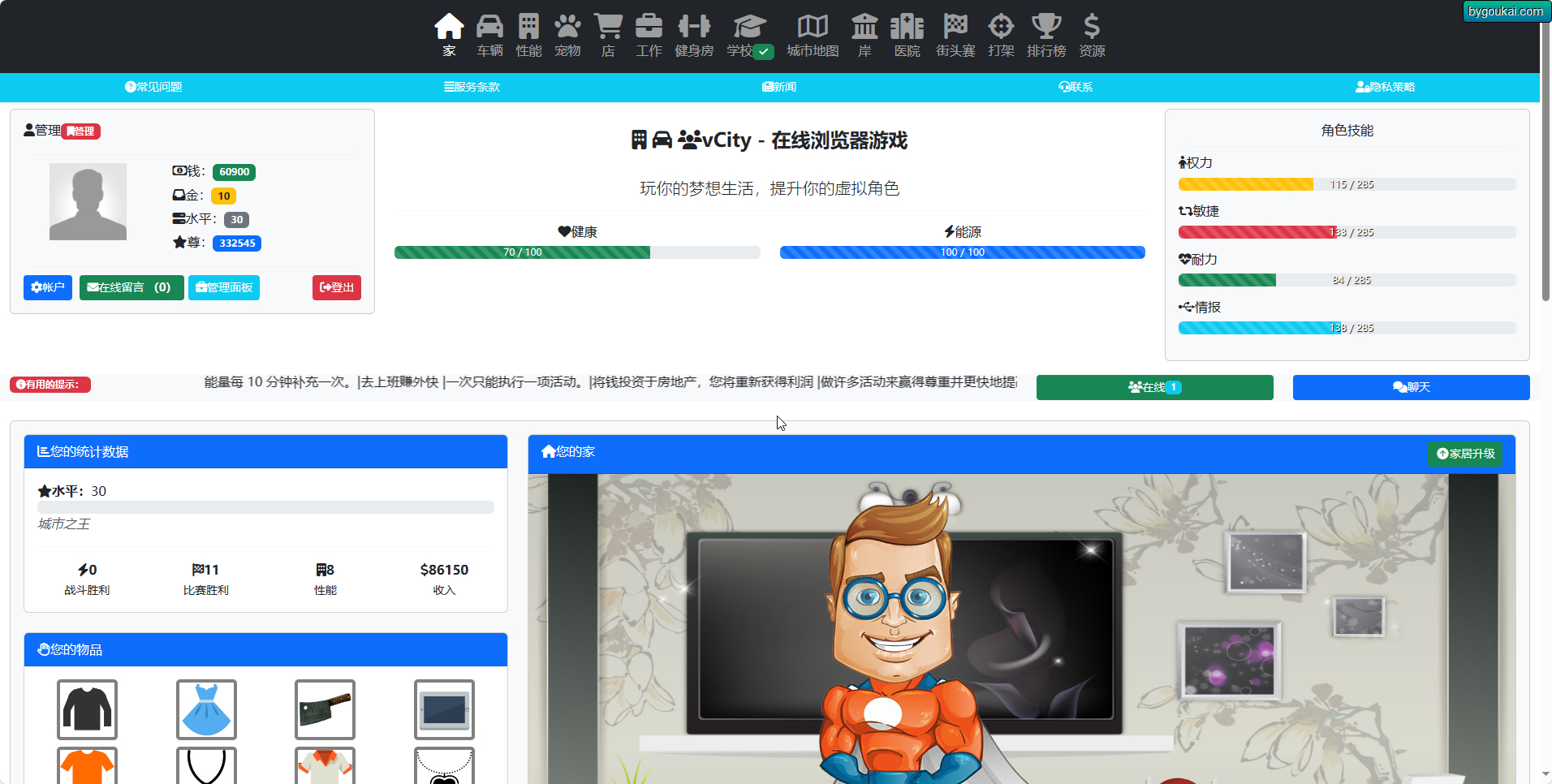Click the 家居升级 upgrade button

1466,454
